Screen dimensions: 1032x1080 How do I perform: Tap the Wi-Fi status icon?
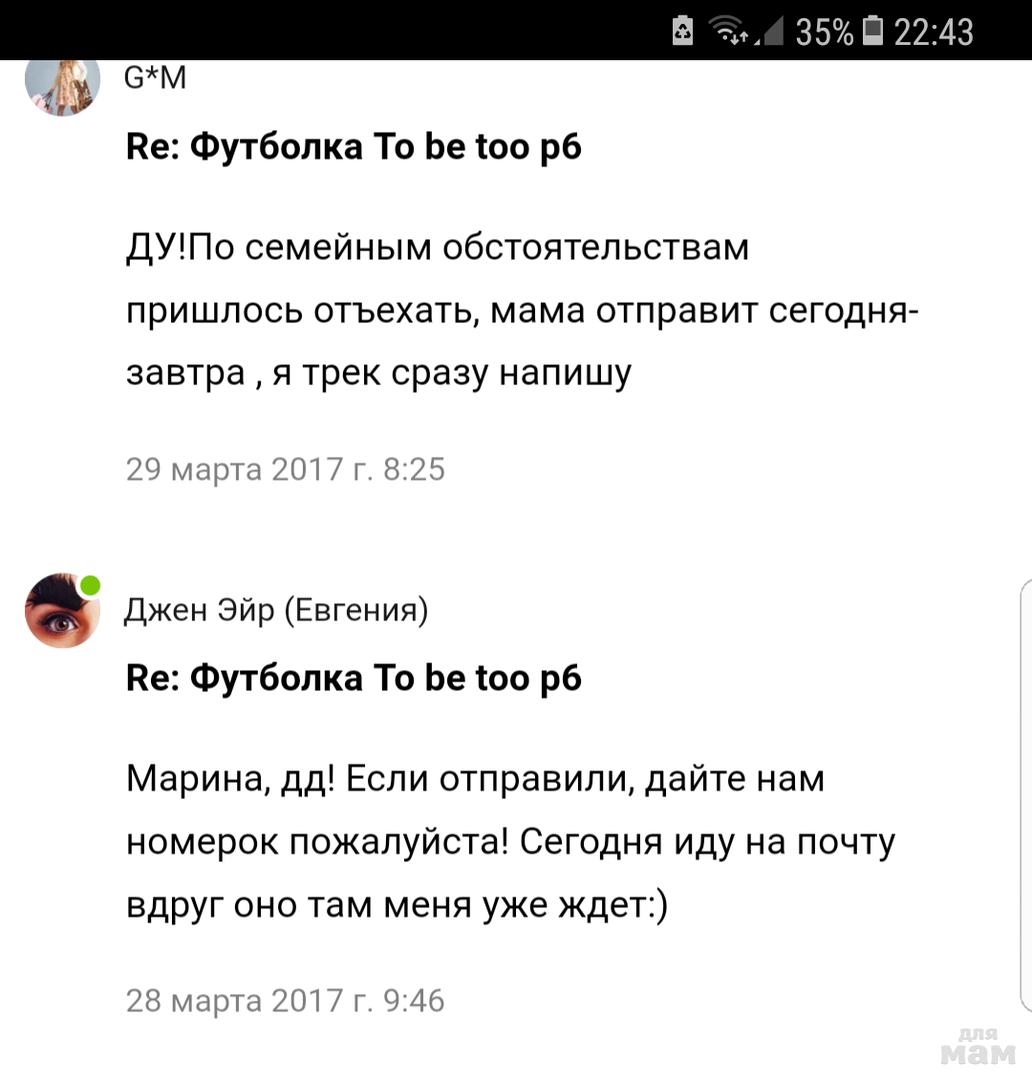click(730, 31)
